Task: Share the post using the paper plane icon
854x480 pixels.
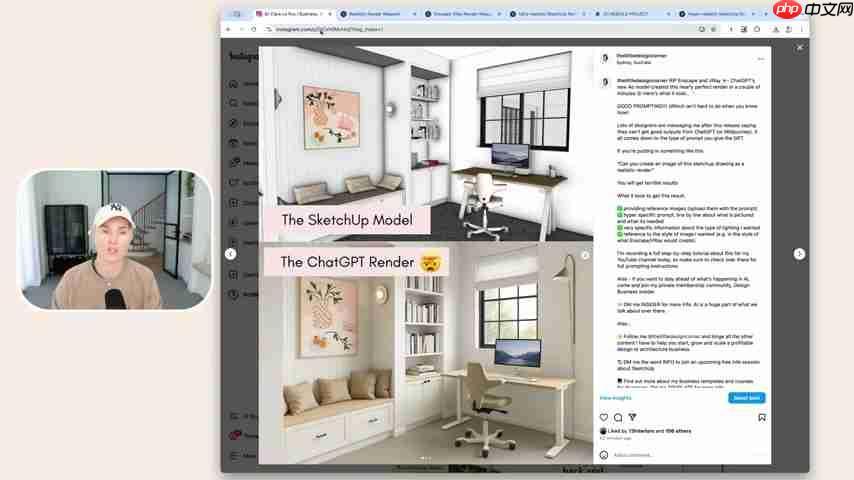Action: [x=632, y=417]
